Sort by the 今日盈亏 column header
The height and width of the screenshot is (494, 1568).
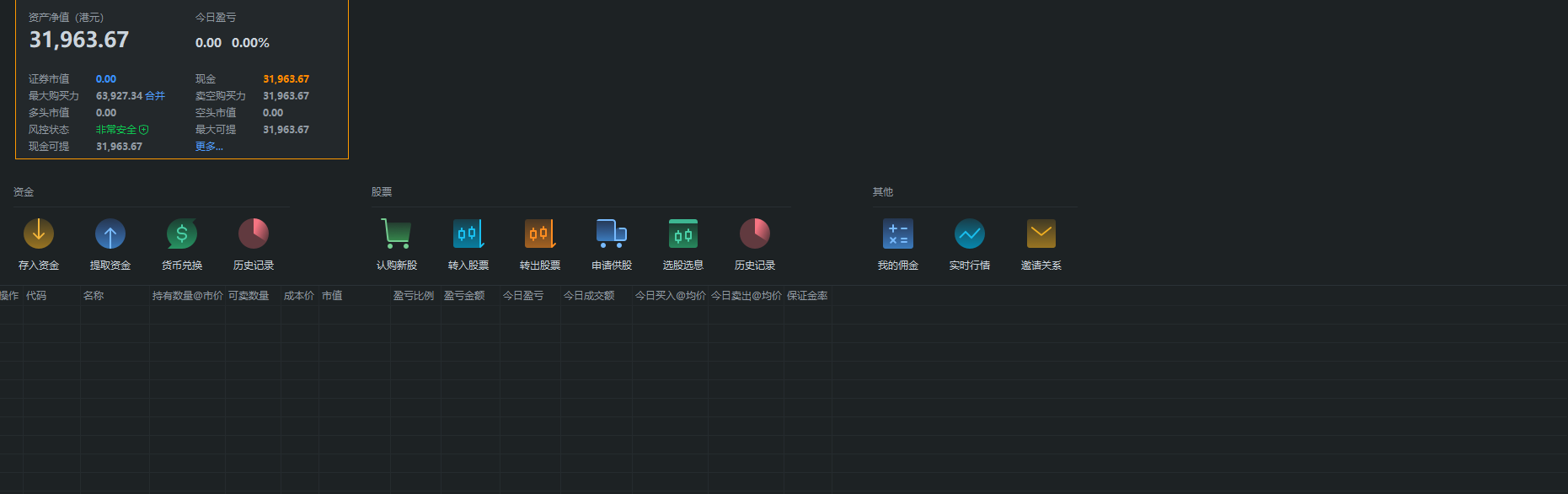tap(523, 296)
